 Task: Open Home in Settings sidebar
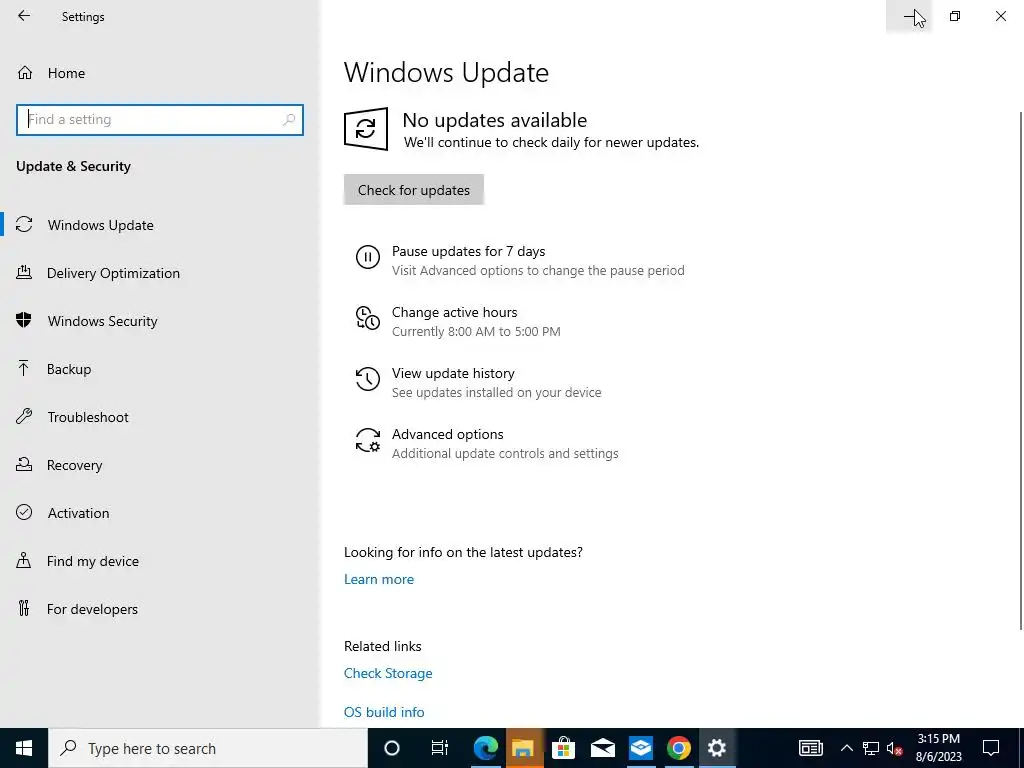65,73
